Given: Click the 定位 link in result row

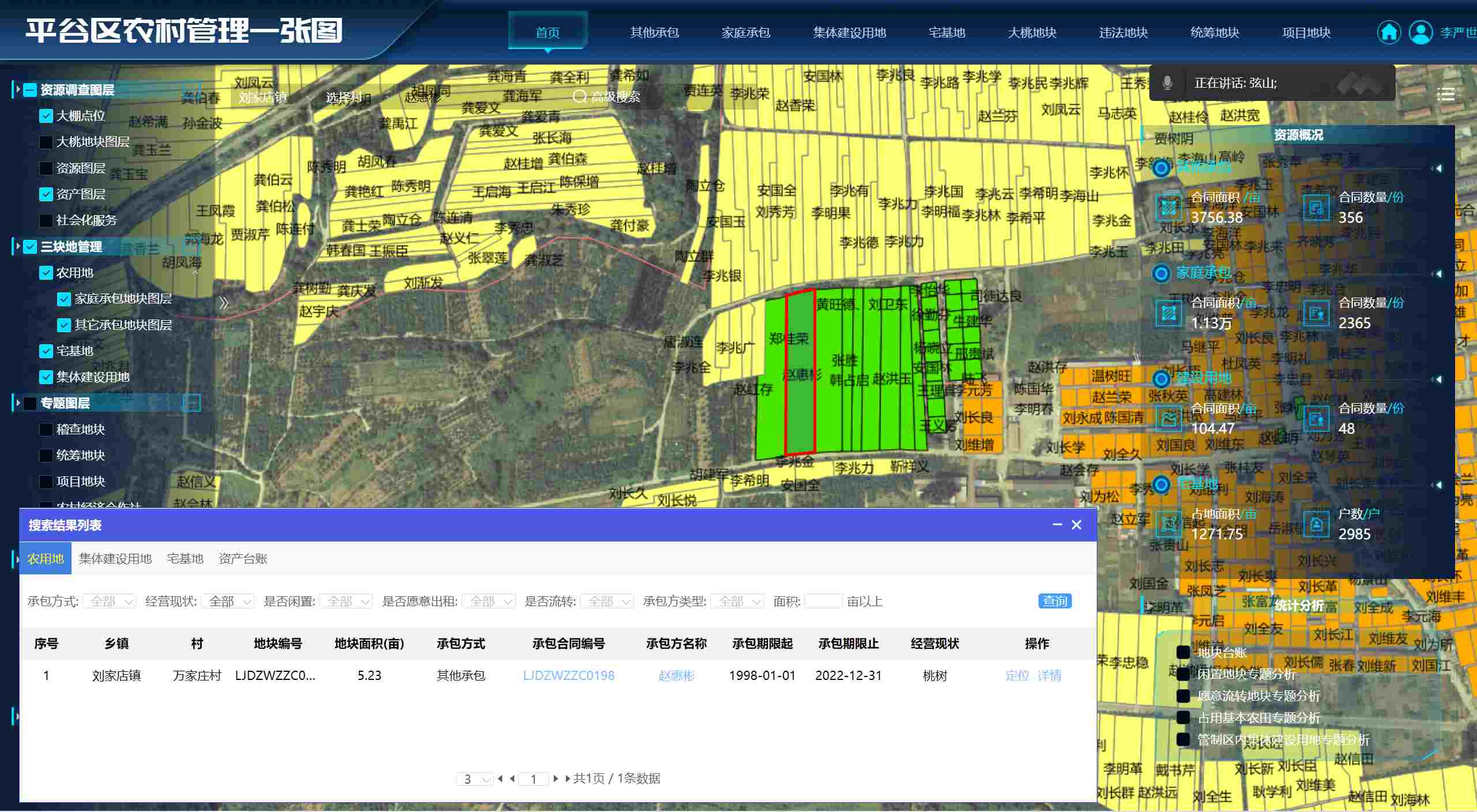Looking at the screenshot, I should point(1017,675).
